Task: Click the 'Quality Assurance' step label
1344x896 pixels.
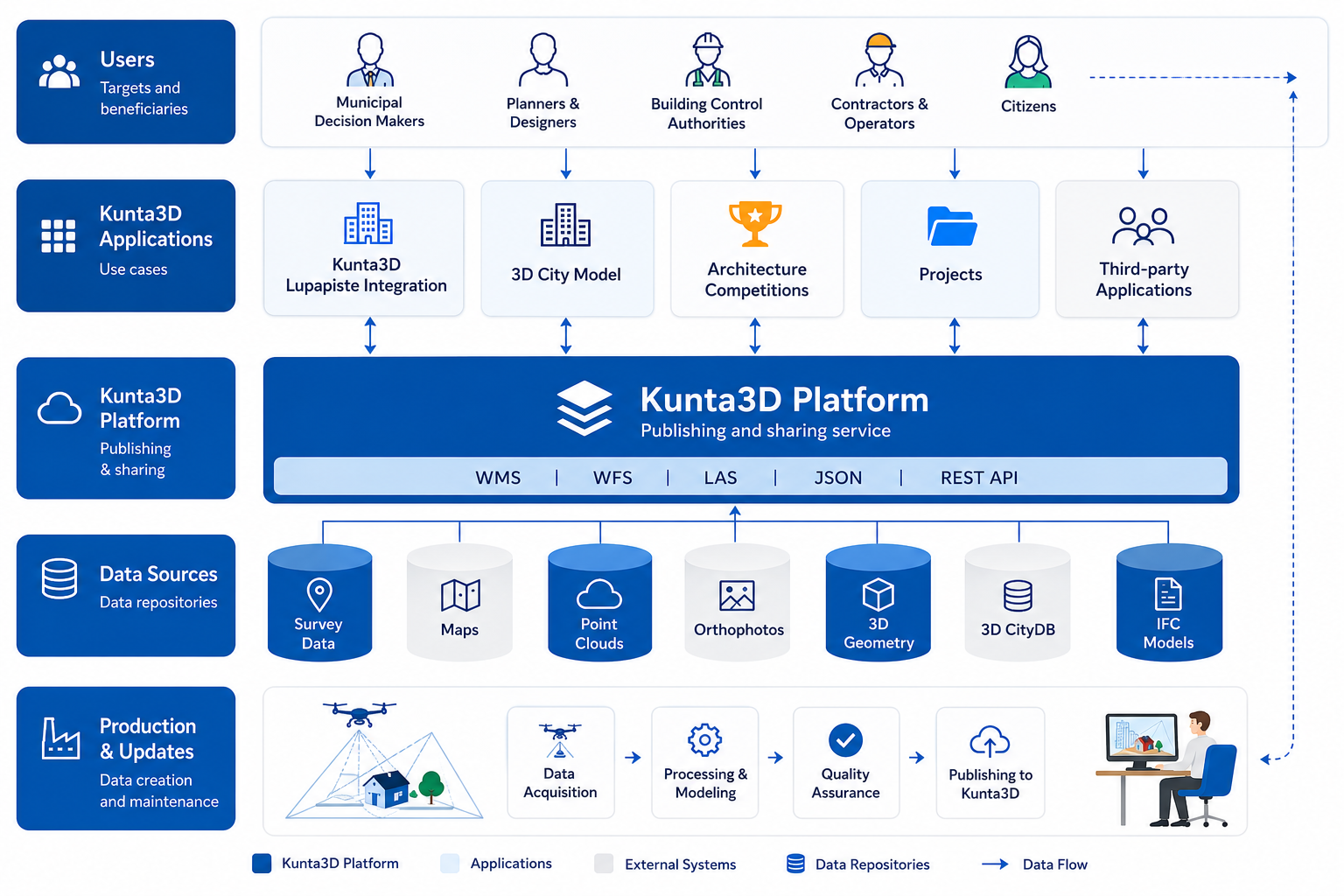Action: click(x=845, y=783)
